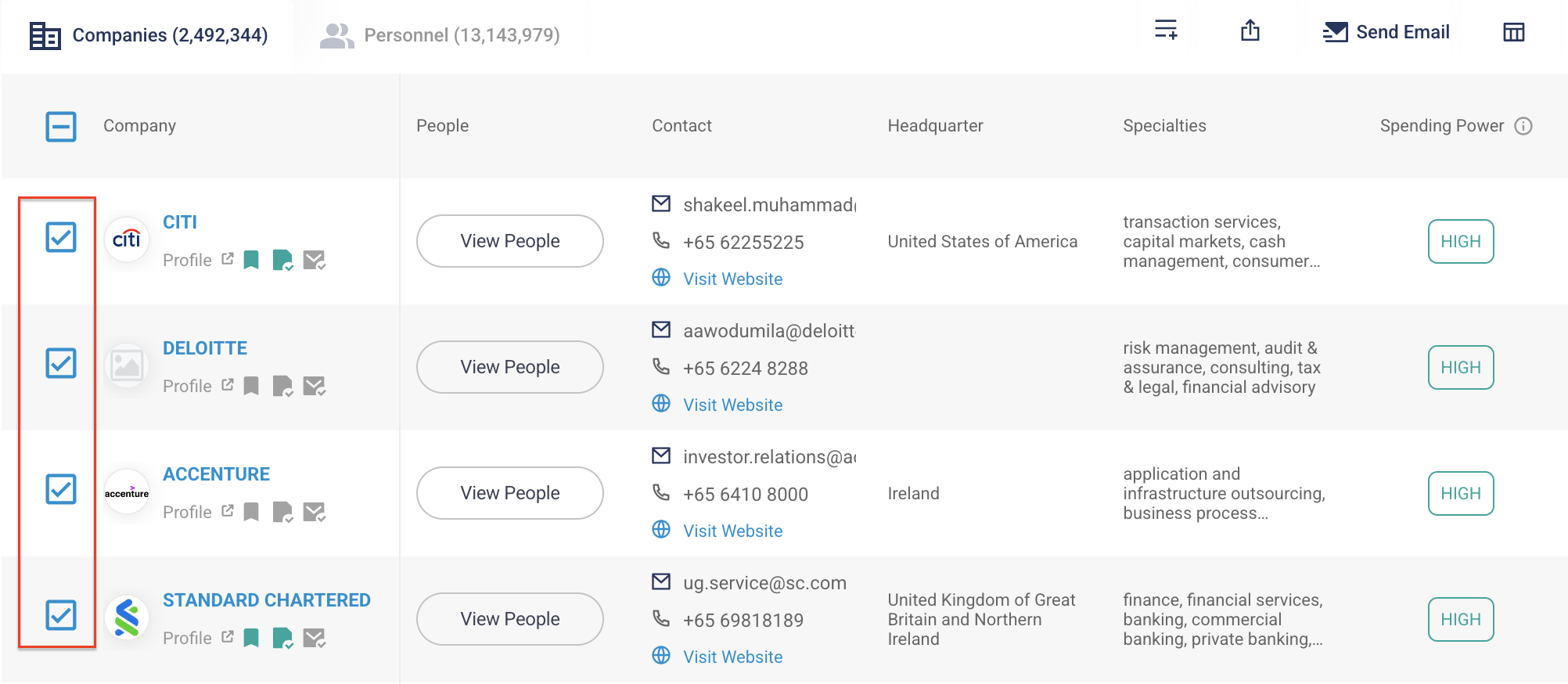Click View People for ACCENTURE
Viewport: 1568px width, 684px height.
[x=510, y=493]
